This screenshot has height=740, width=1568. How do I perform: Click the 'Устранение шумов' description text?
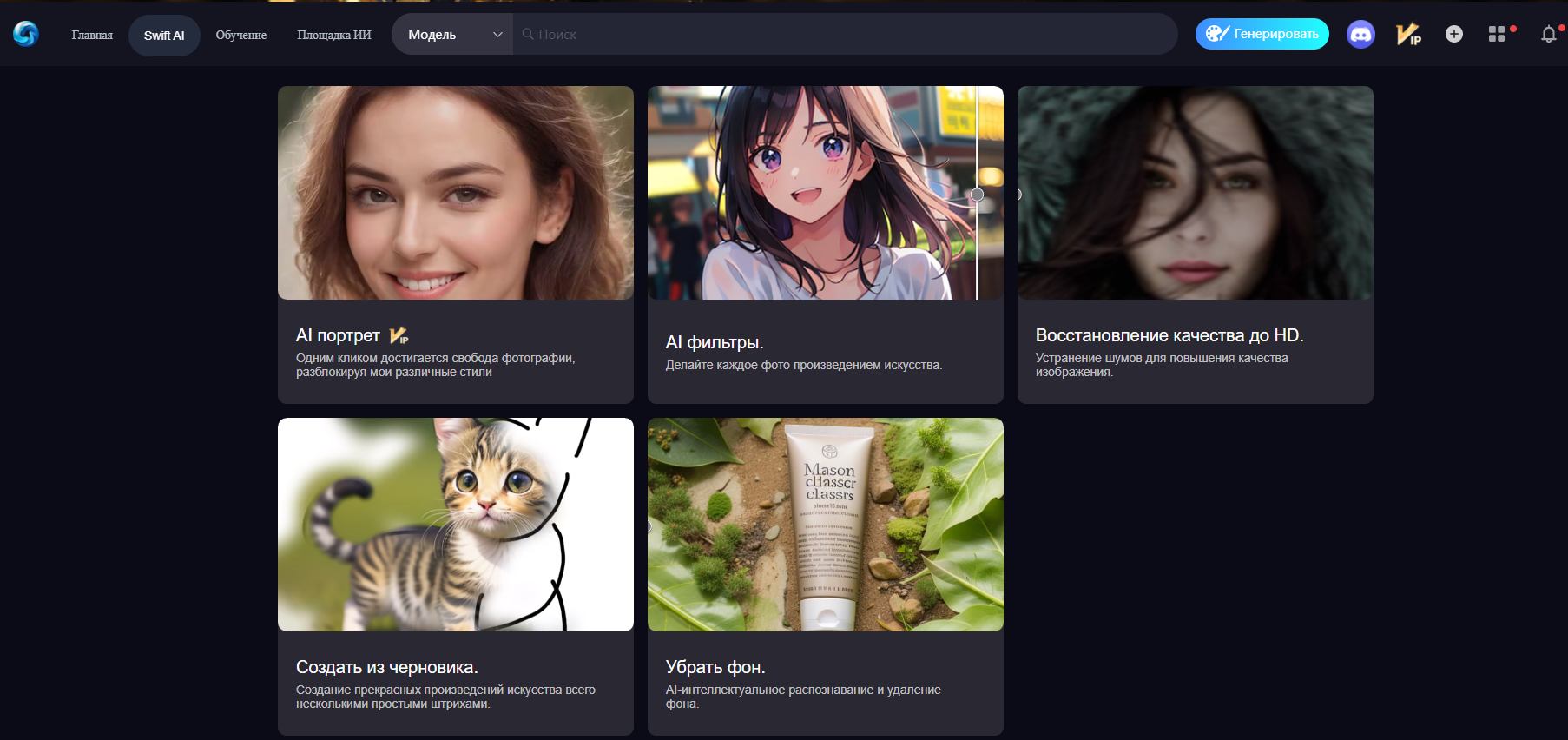click(x=1162, y=365)
